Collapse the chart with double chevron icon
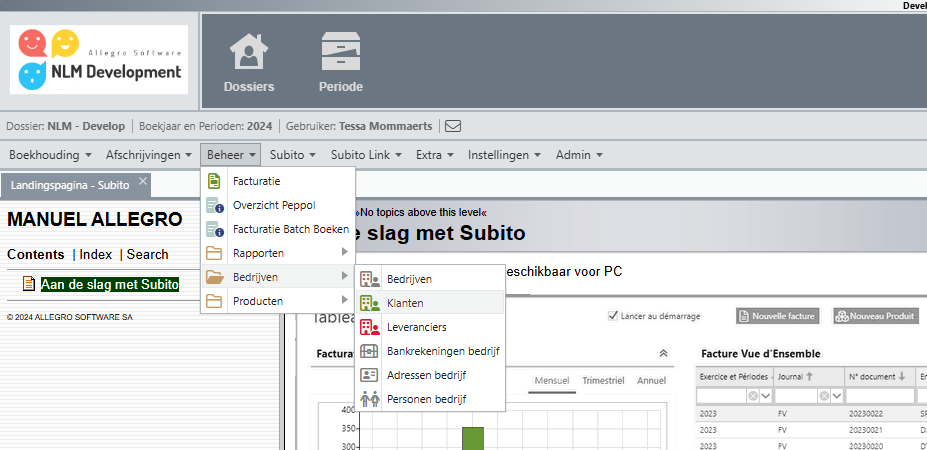 coord(663,354)
